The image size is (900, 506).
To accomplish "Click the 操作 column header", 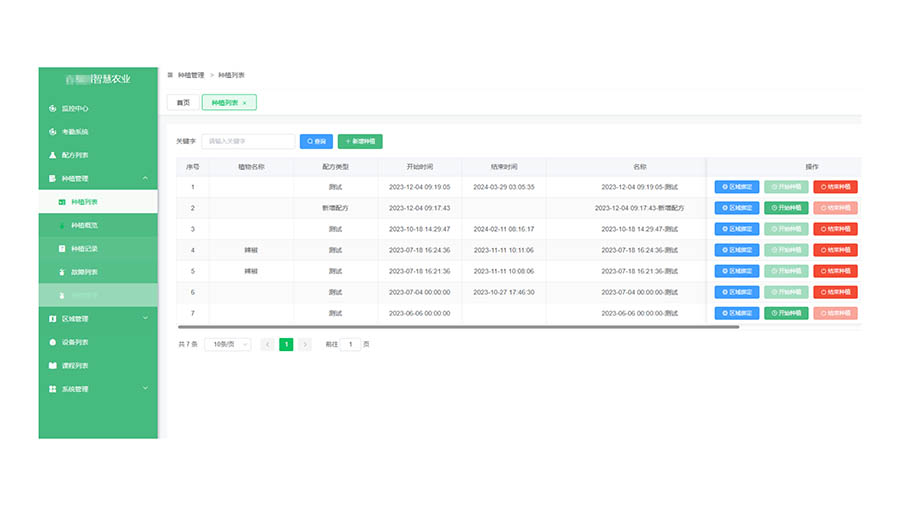I will (812, 167).
